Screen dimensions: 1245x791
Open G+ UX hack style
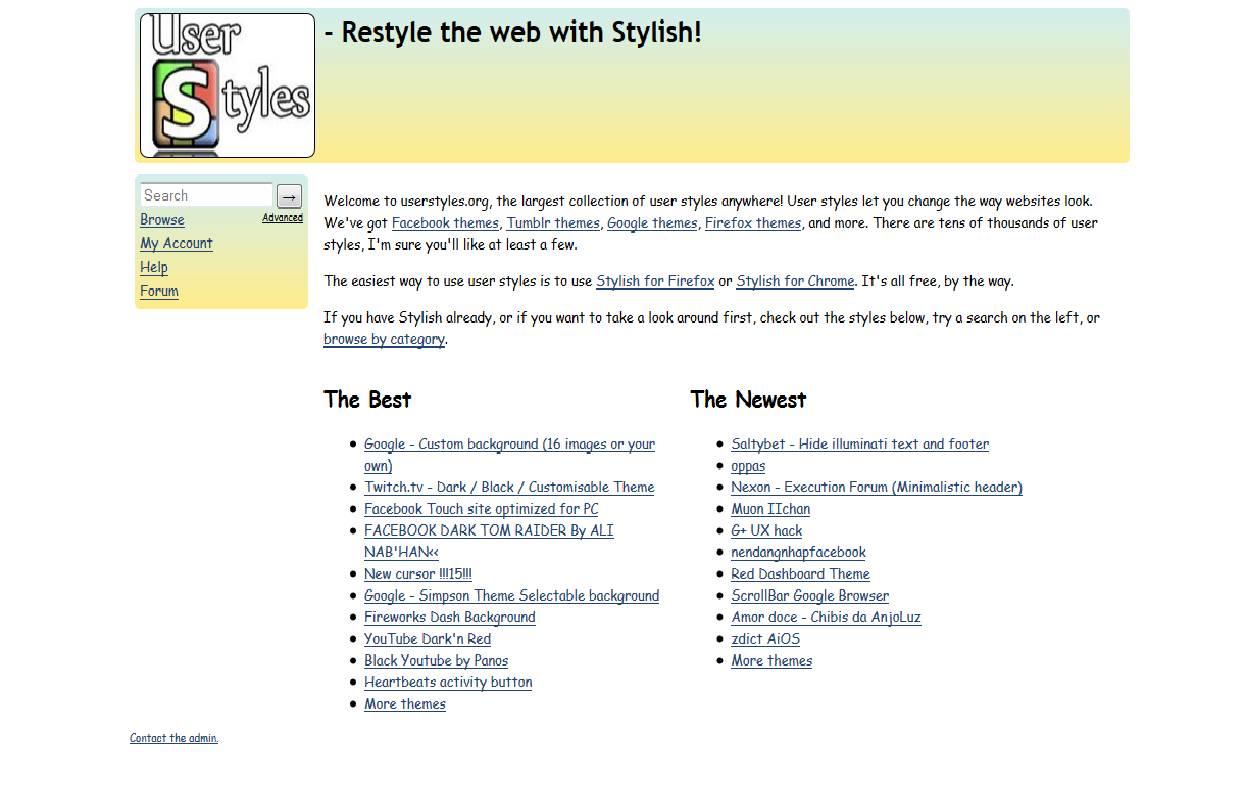point(767,531)
